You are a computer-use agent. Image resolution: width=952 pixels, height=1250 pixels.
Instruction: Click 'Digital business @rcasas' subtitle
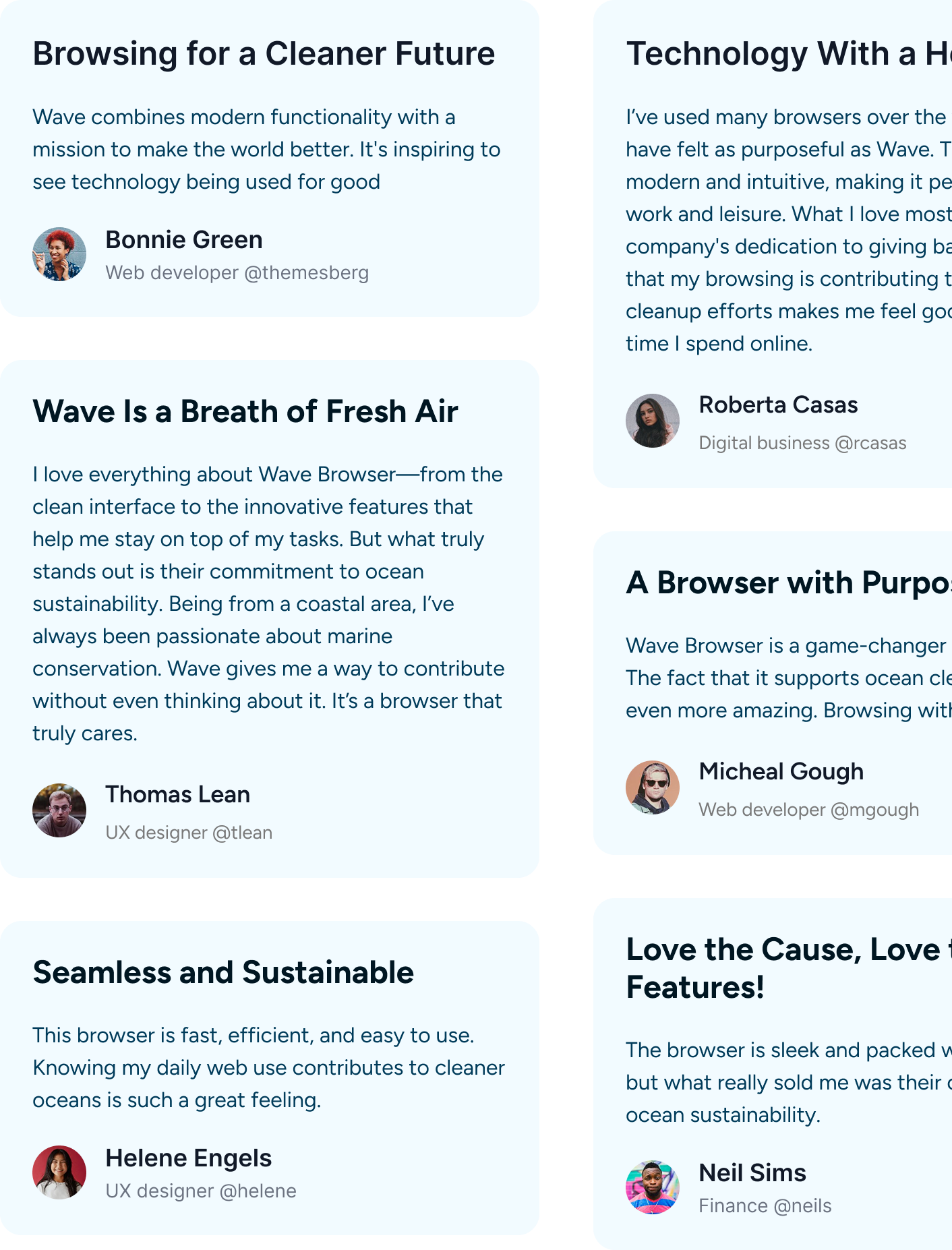[803, 443]
